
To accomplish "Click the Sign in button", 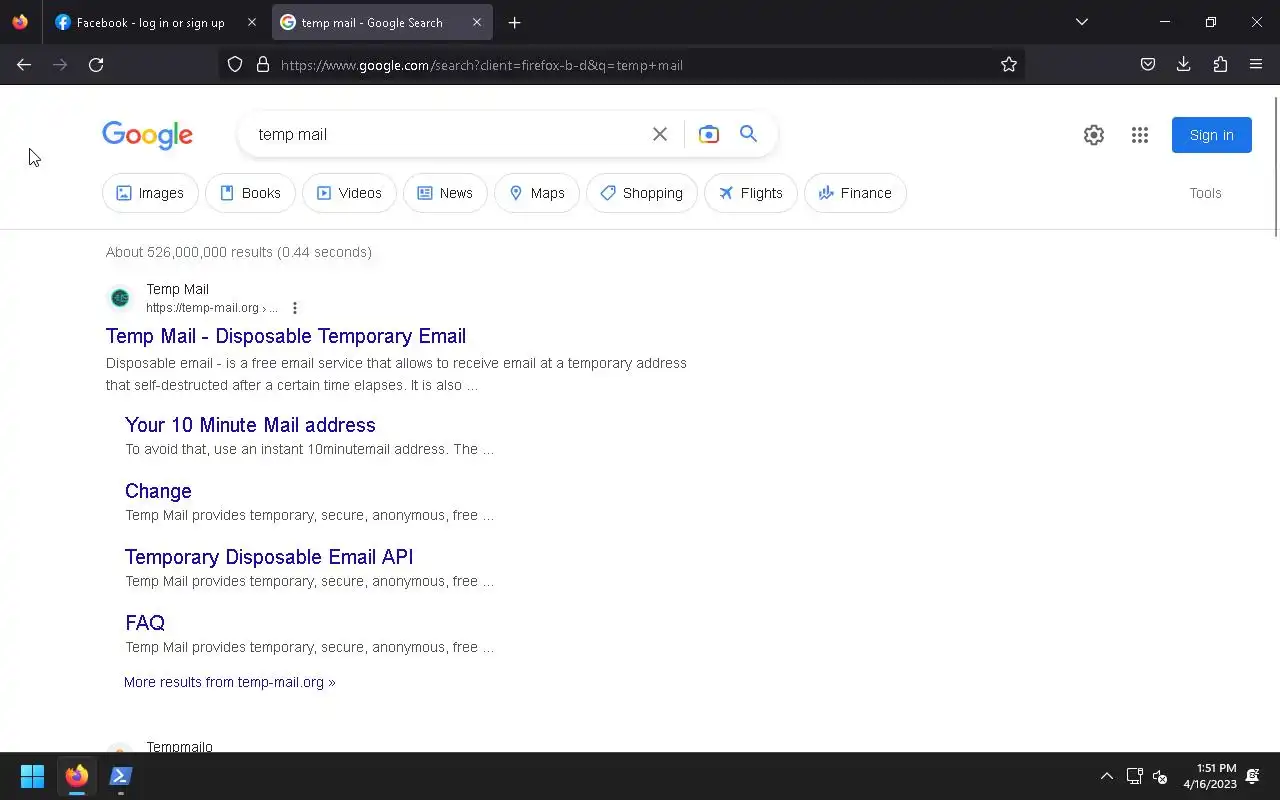I will click(x=1212, y=135).
